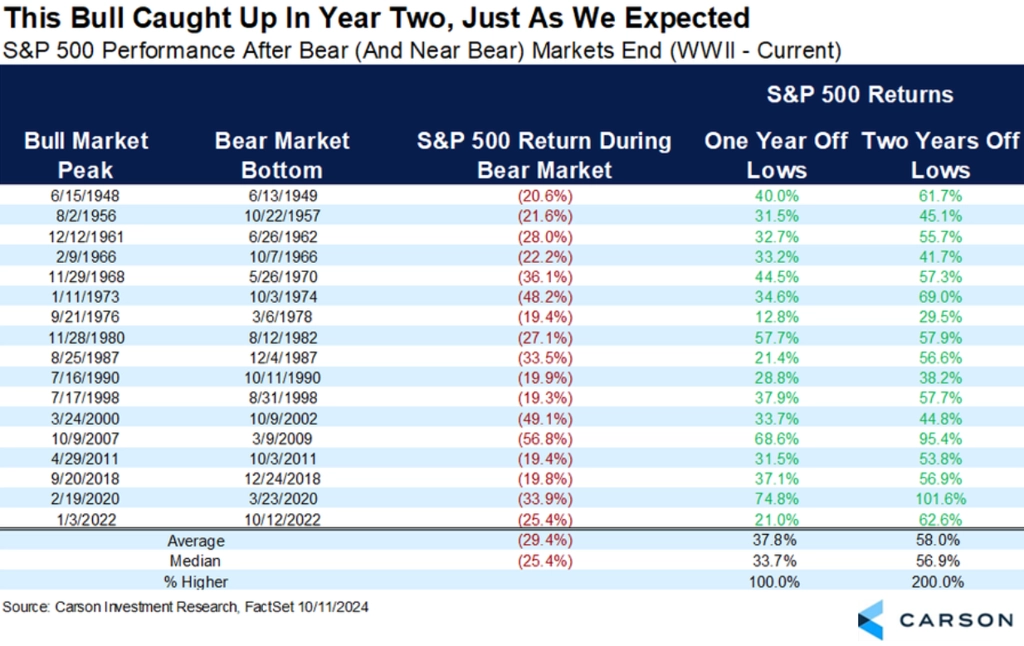Select the 3/9/2009 bear market bottom cell
The height and width of the screenshot is (646, 1024).
(x=282, y=439)
